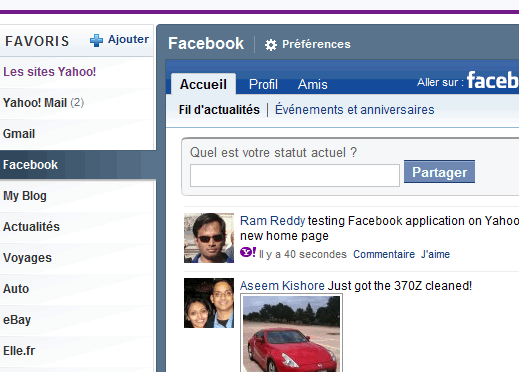
Task: Switch to the Amis tab
Action: [x=312, y=84]
